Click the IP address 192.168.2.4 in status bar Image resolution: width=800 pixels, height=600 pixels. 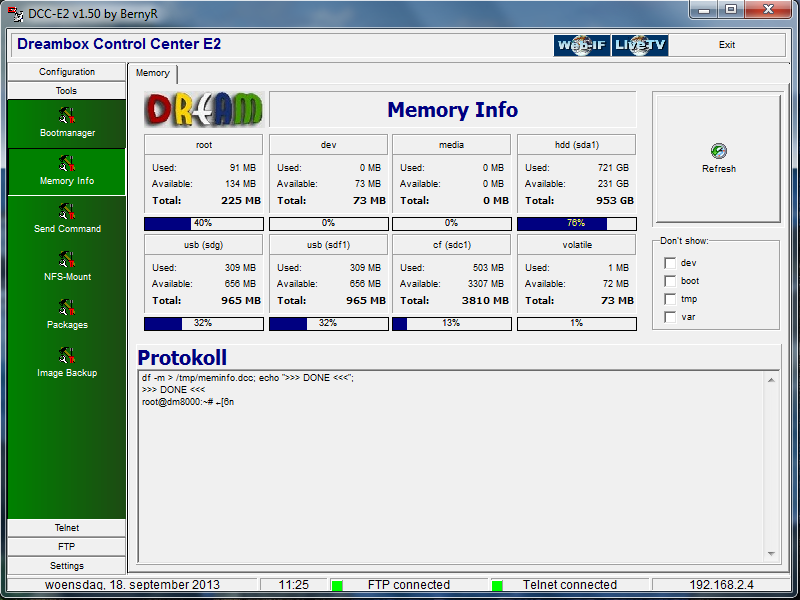point(721,585)
